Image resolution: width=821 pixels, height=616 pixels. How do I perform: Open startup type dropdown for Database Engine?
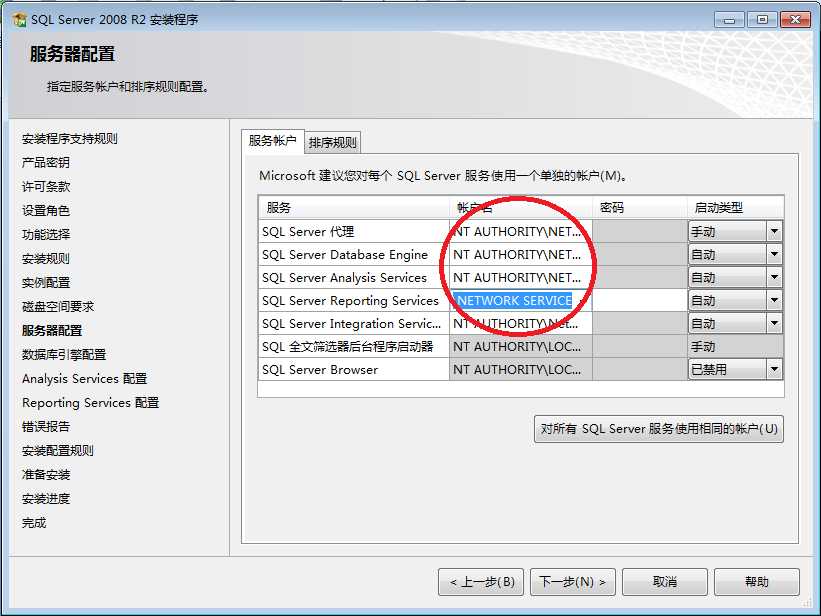point(774,254)
